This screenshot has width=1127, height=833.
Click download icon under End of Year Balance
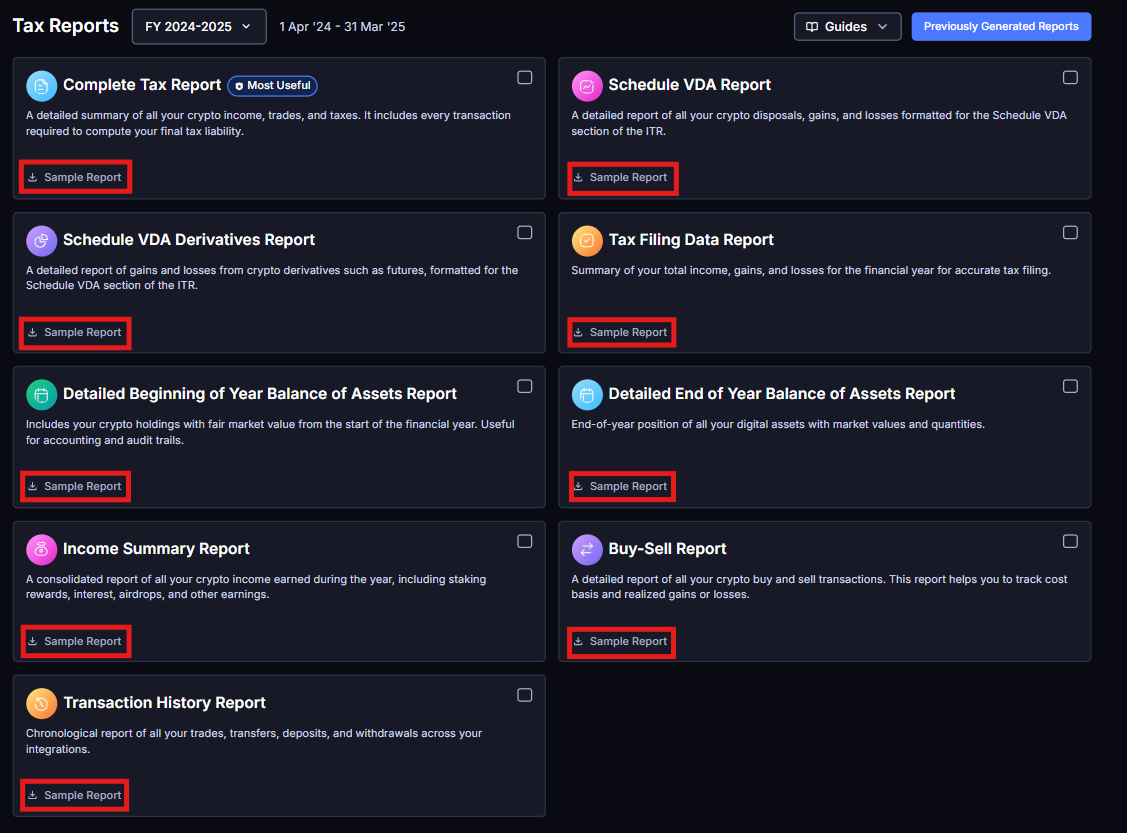[578, 486]
